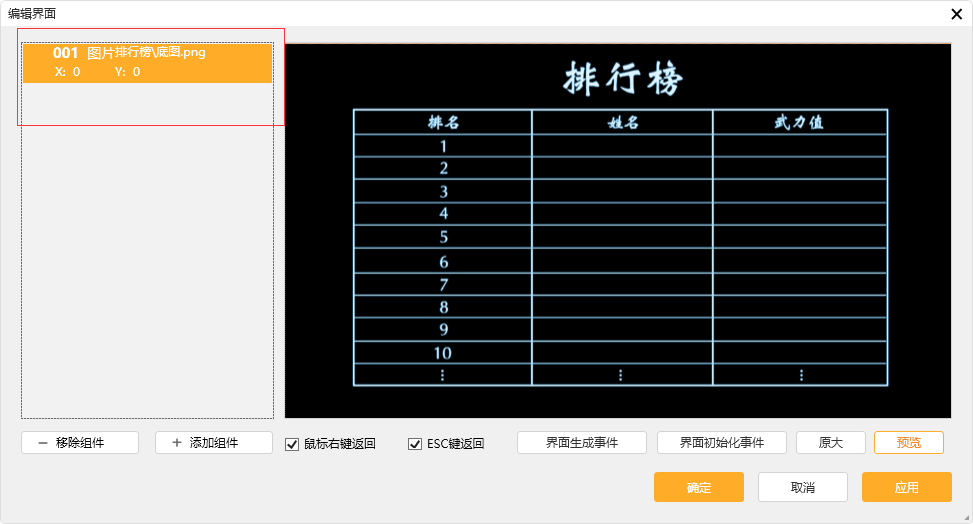Apply changes with the 应用 button
The height and width of the screenshot is (524, 973).
click(906, 487)
